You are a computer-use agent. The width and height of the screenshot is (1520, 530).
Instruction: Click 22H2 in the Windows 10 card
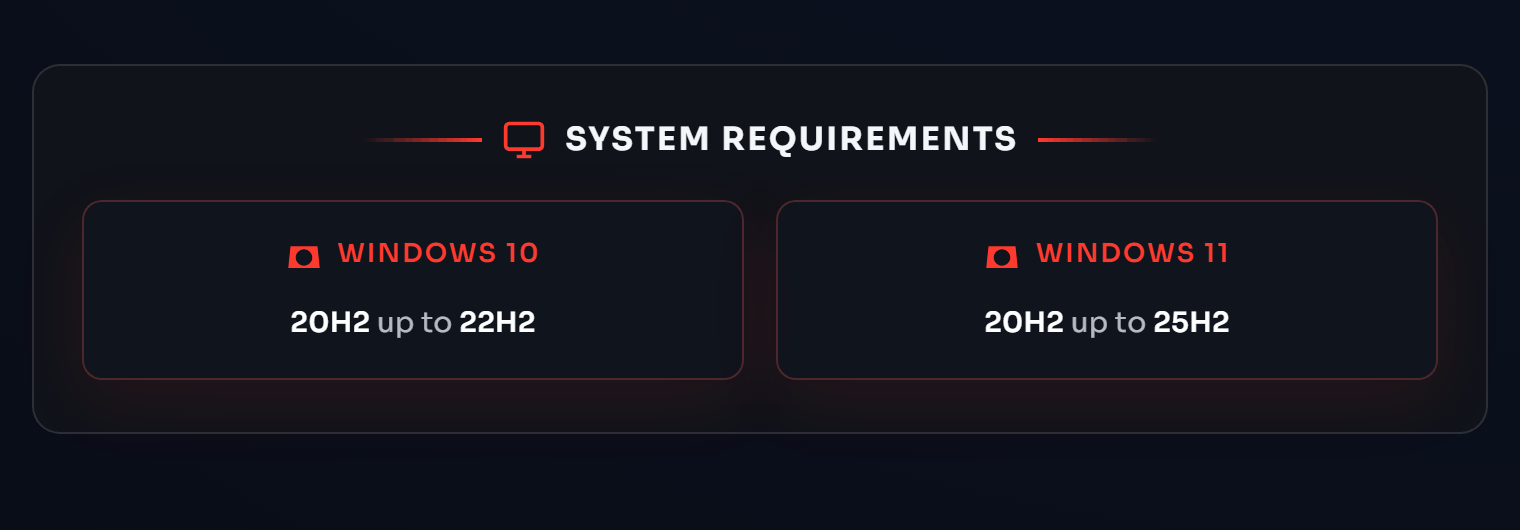(x=497, y=322)
